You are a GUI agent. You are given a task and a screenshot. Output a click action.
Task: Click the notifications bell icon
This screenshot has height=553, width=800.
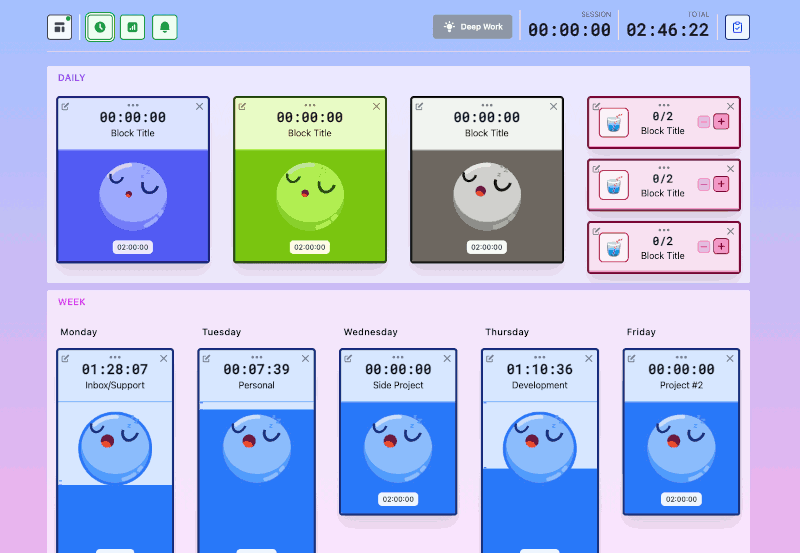(x=164, y=28)
